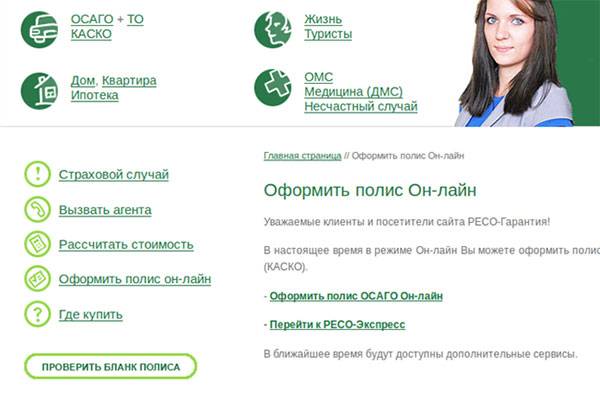This screenshot has width=600, height=399.
Task: Open the Туристы link
Action: (328, 34)
